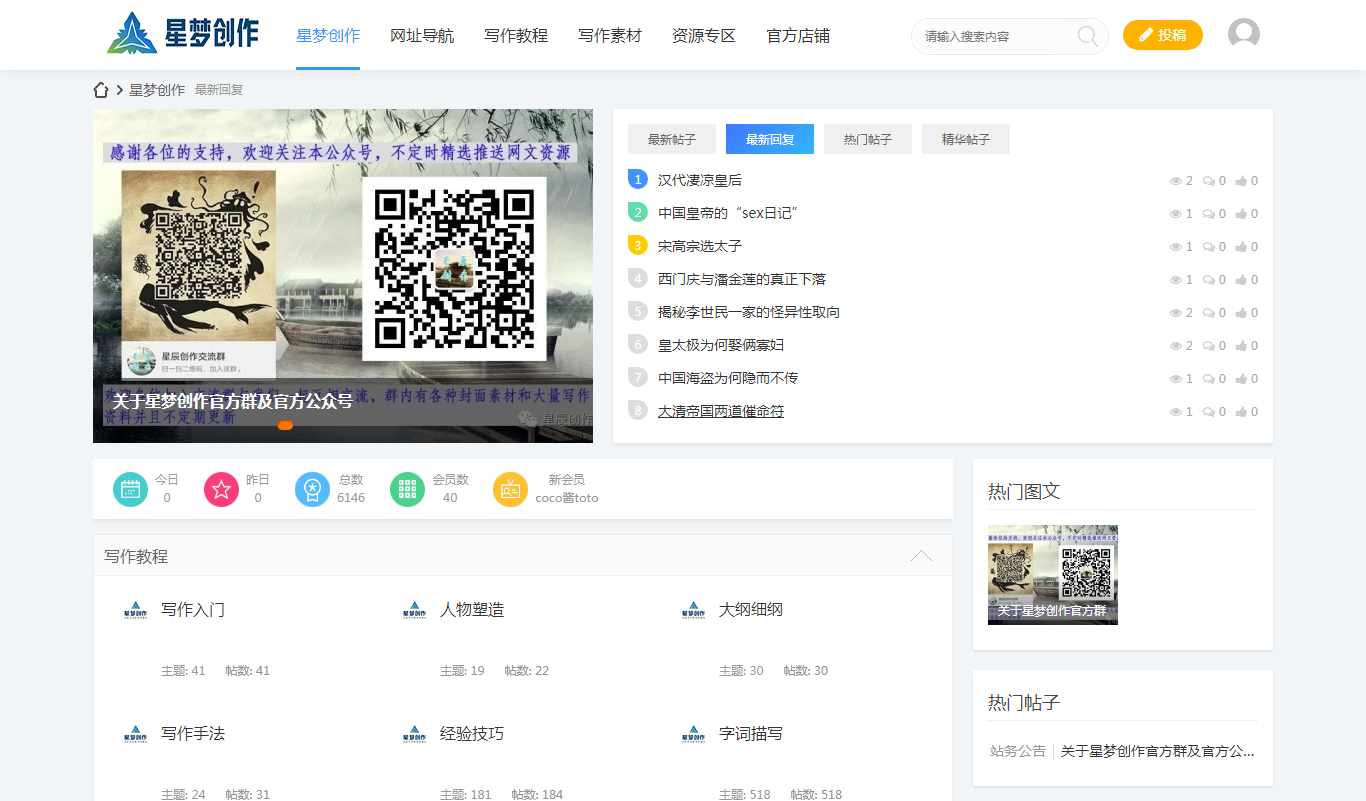Switch to the 最新回复 tab

[770, 139]
